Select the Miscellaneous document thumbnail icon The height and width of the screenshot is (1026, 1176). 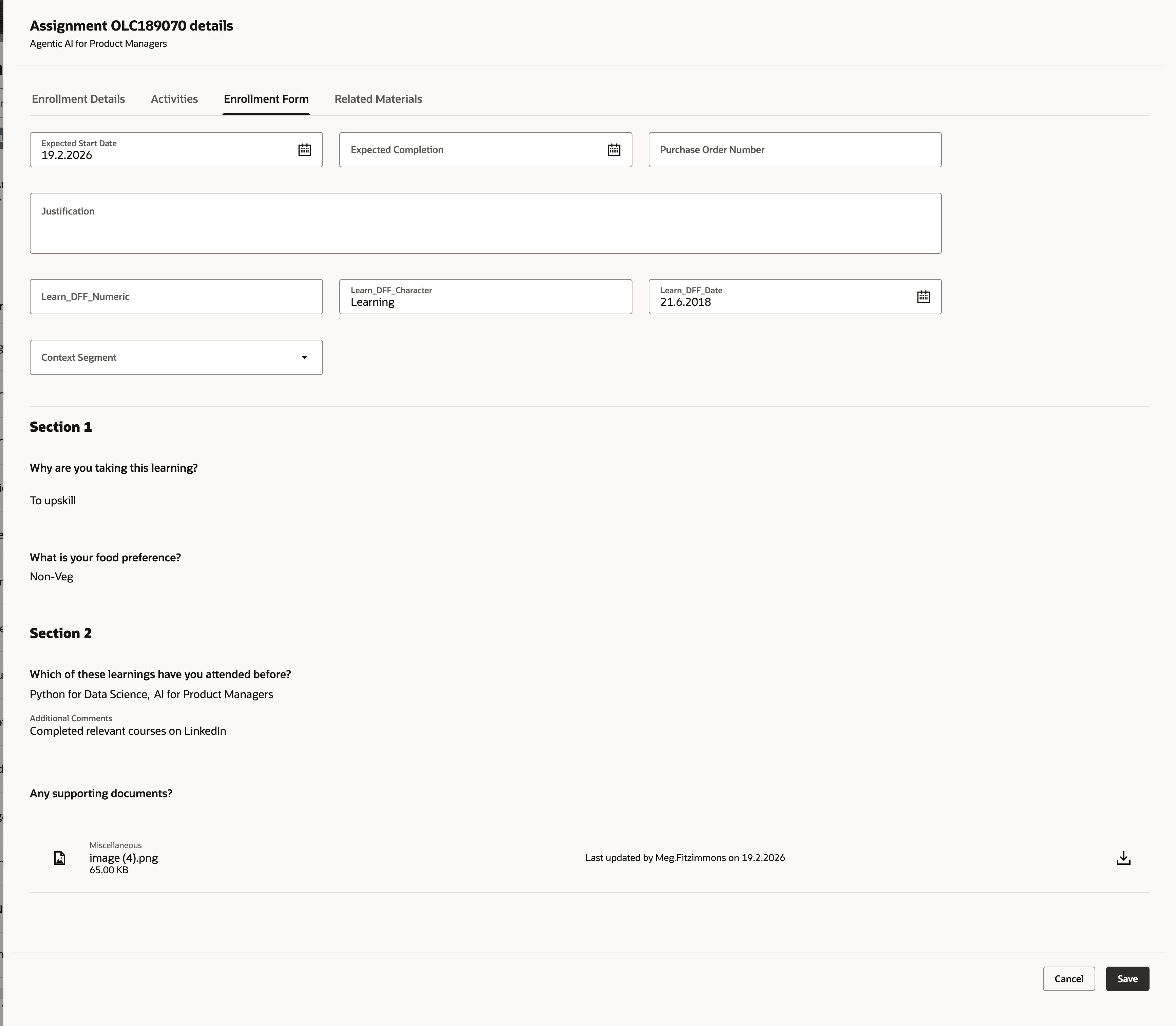click(59, 858)
